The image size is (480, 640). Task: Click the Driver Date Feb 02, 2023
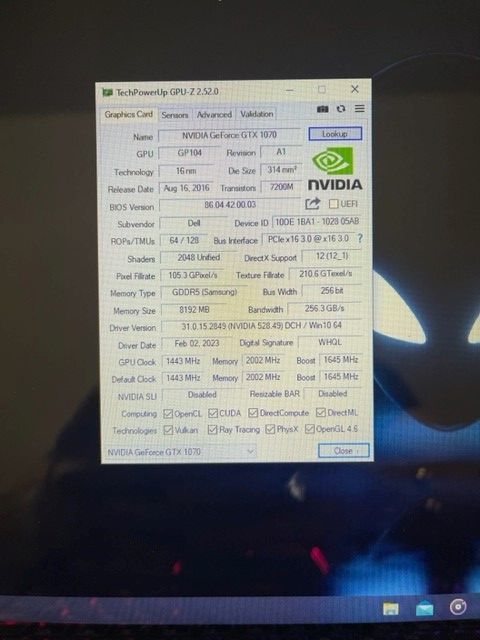click(x=197, y=344)
